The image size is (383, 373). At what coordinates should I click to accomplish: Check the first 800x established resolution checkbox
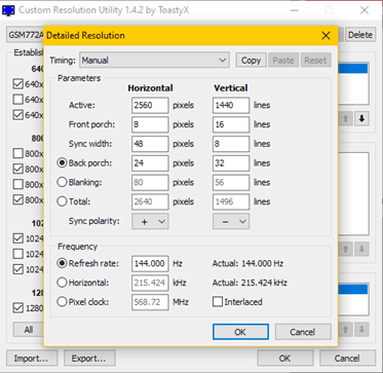18,153
